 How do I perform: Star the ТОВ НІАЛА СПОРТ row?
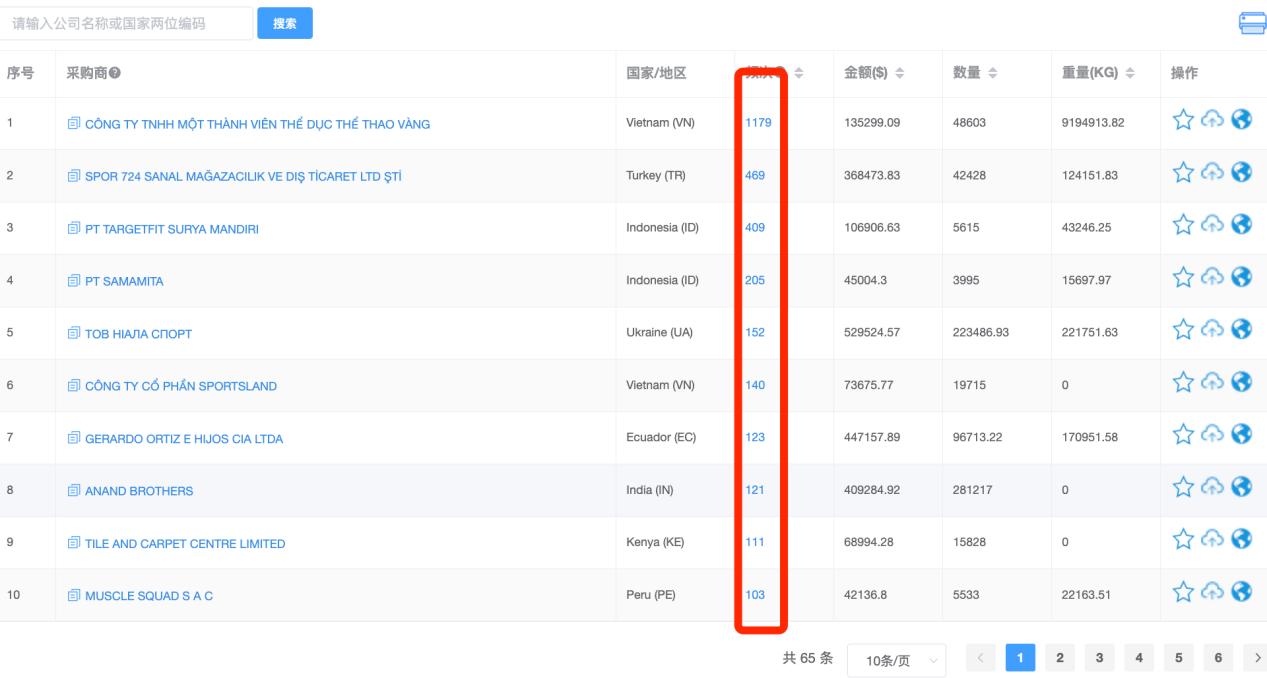pos(1183,329)
